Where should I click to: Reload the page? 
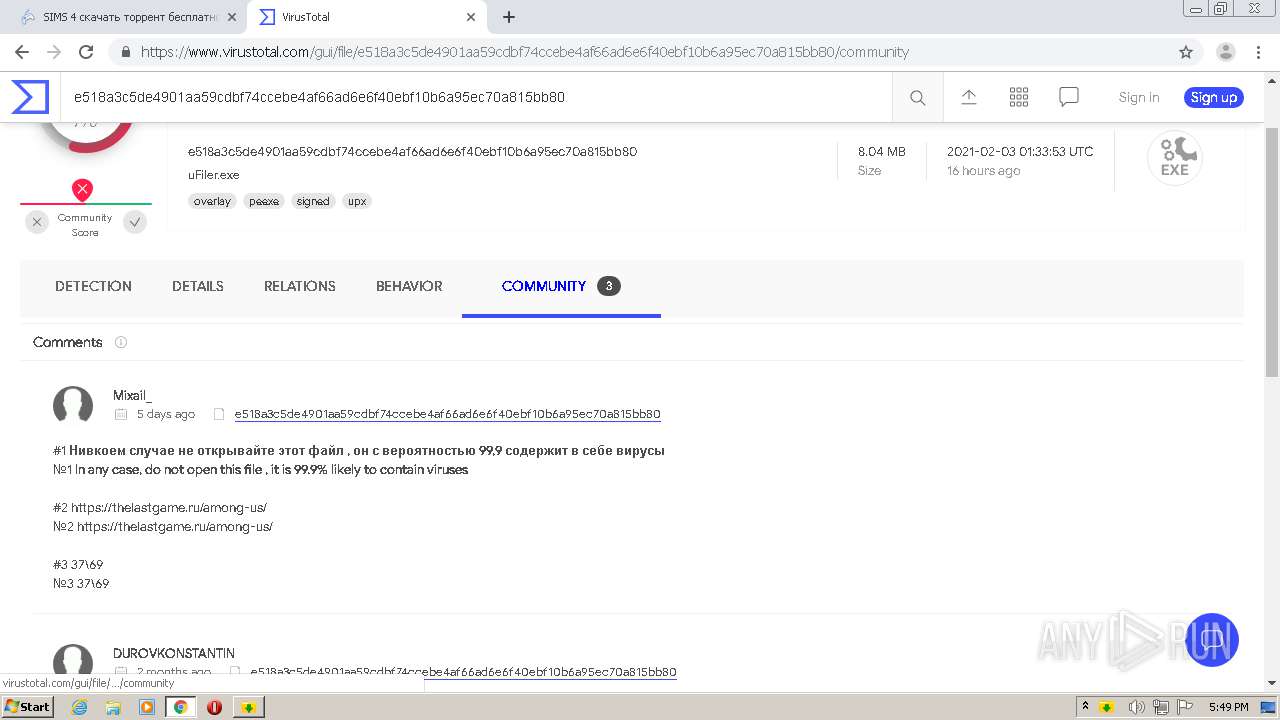click(86, 52)
